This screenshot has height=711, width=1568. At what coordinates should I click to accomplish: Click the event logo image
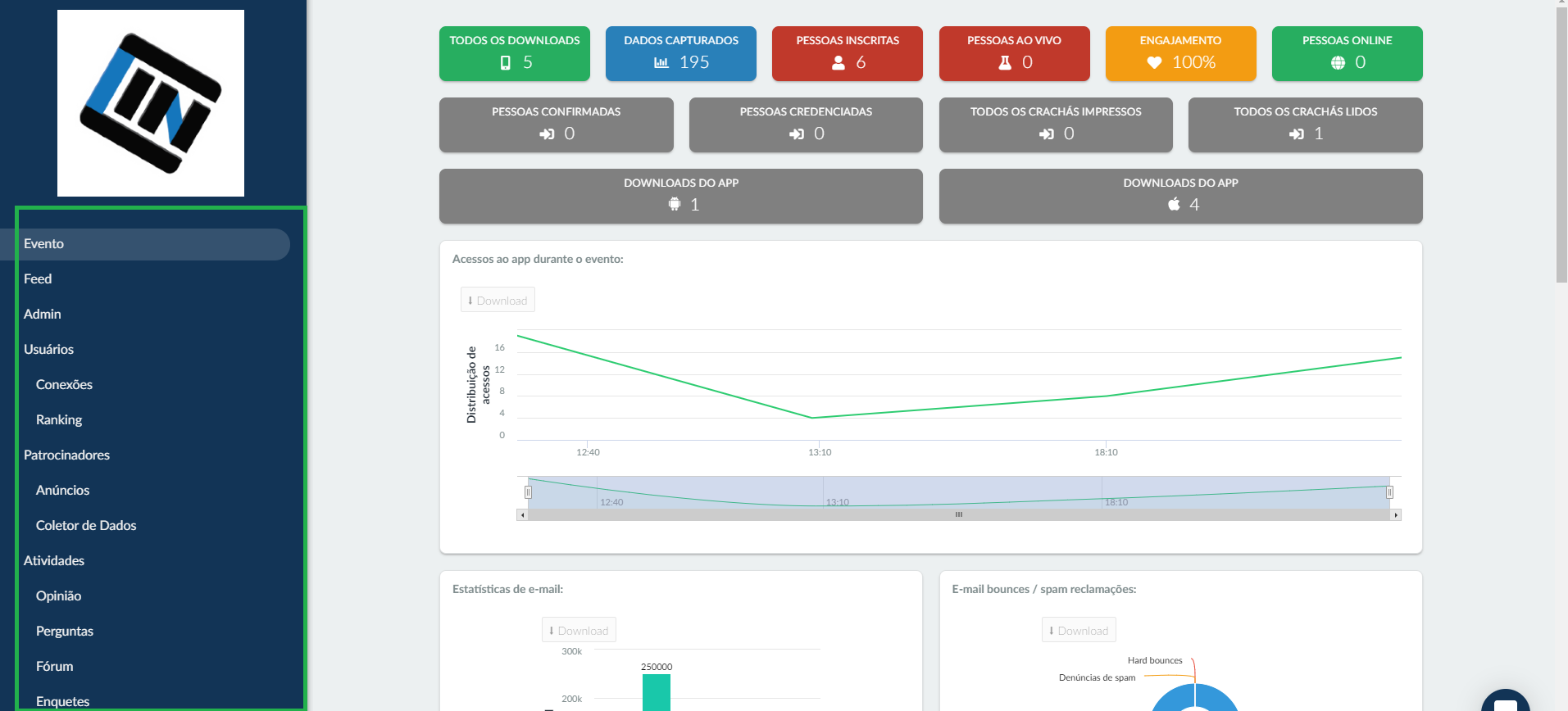(x=151, y=103)
